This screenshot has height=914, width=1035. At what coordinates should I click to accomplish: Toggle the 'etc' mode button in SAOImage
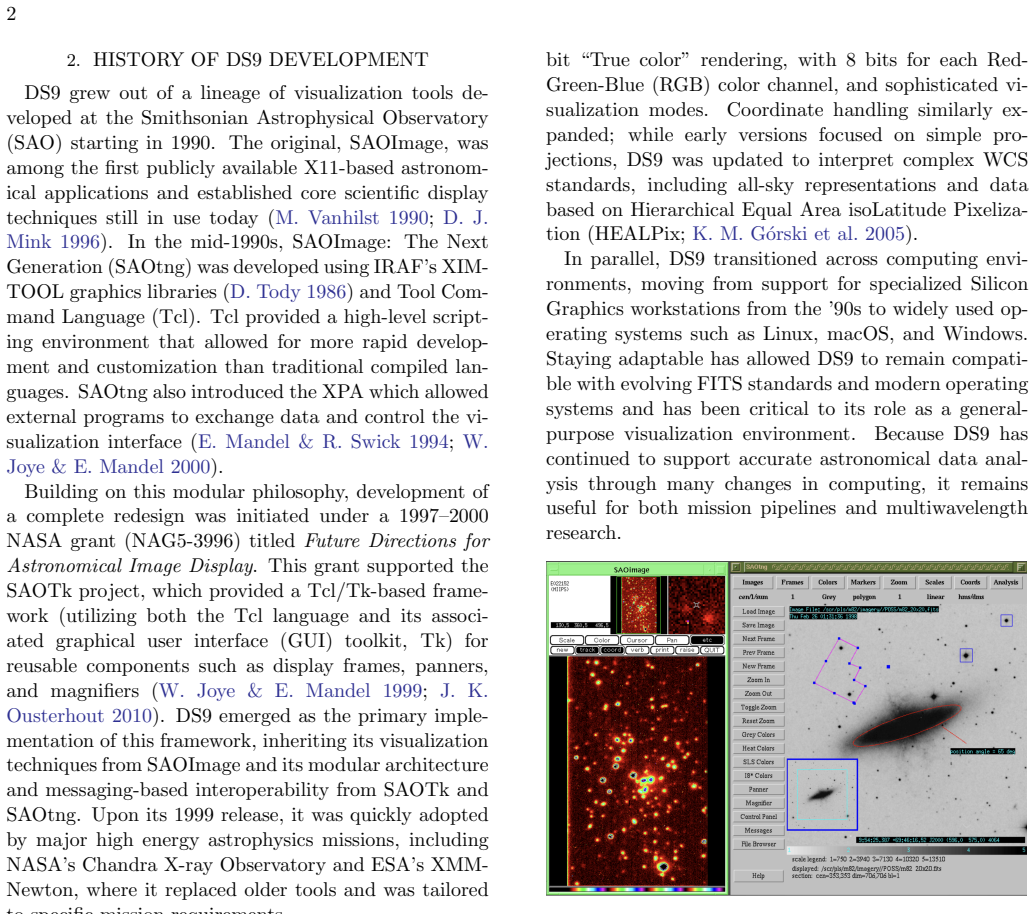tap(707, 640)
